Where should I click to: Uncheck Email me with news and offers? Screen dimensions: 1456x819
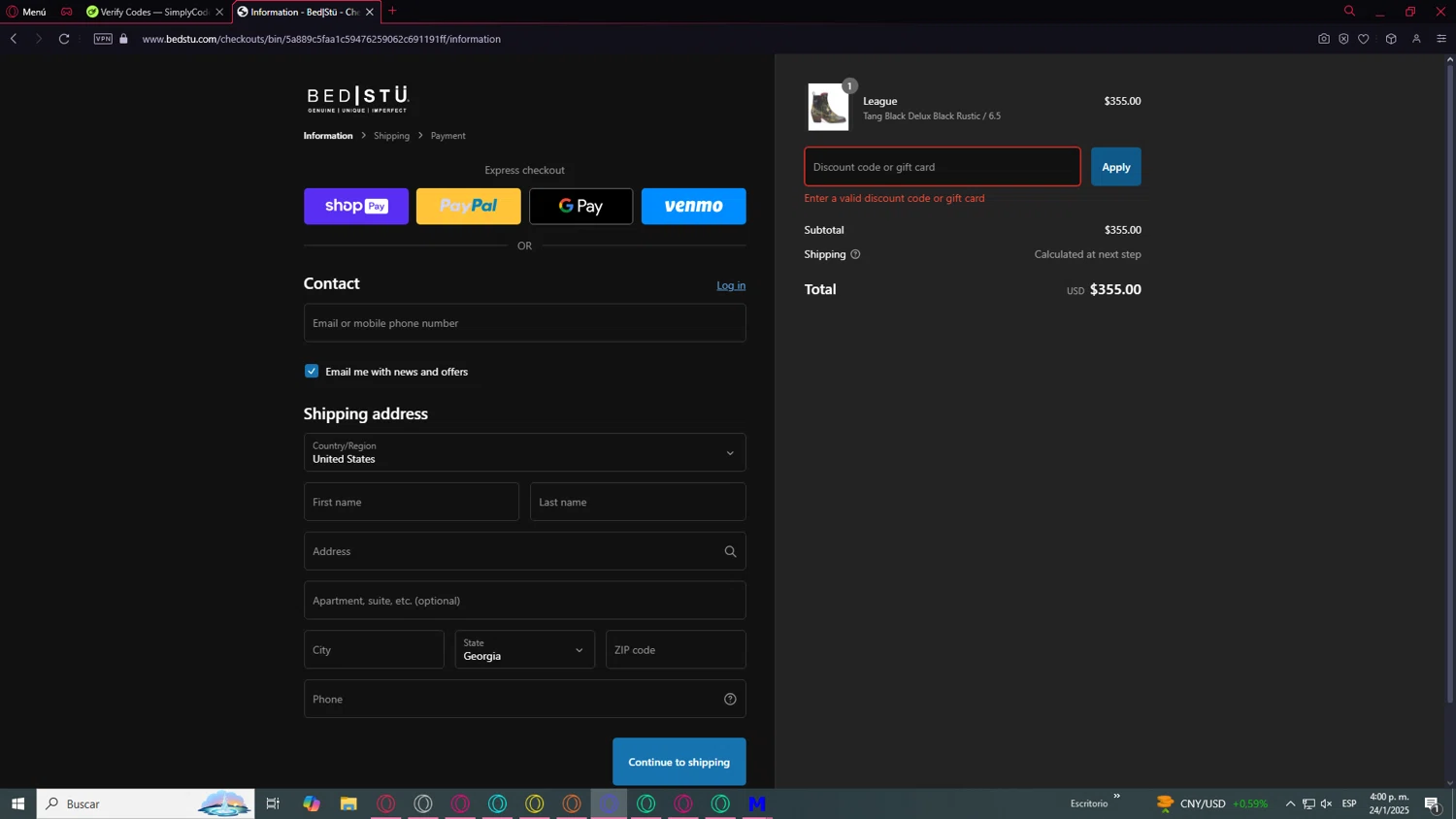312,371
